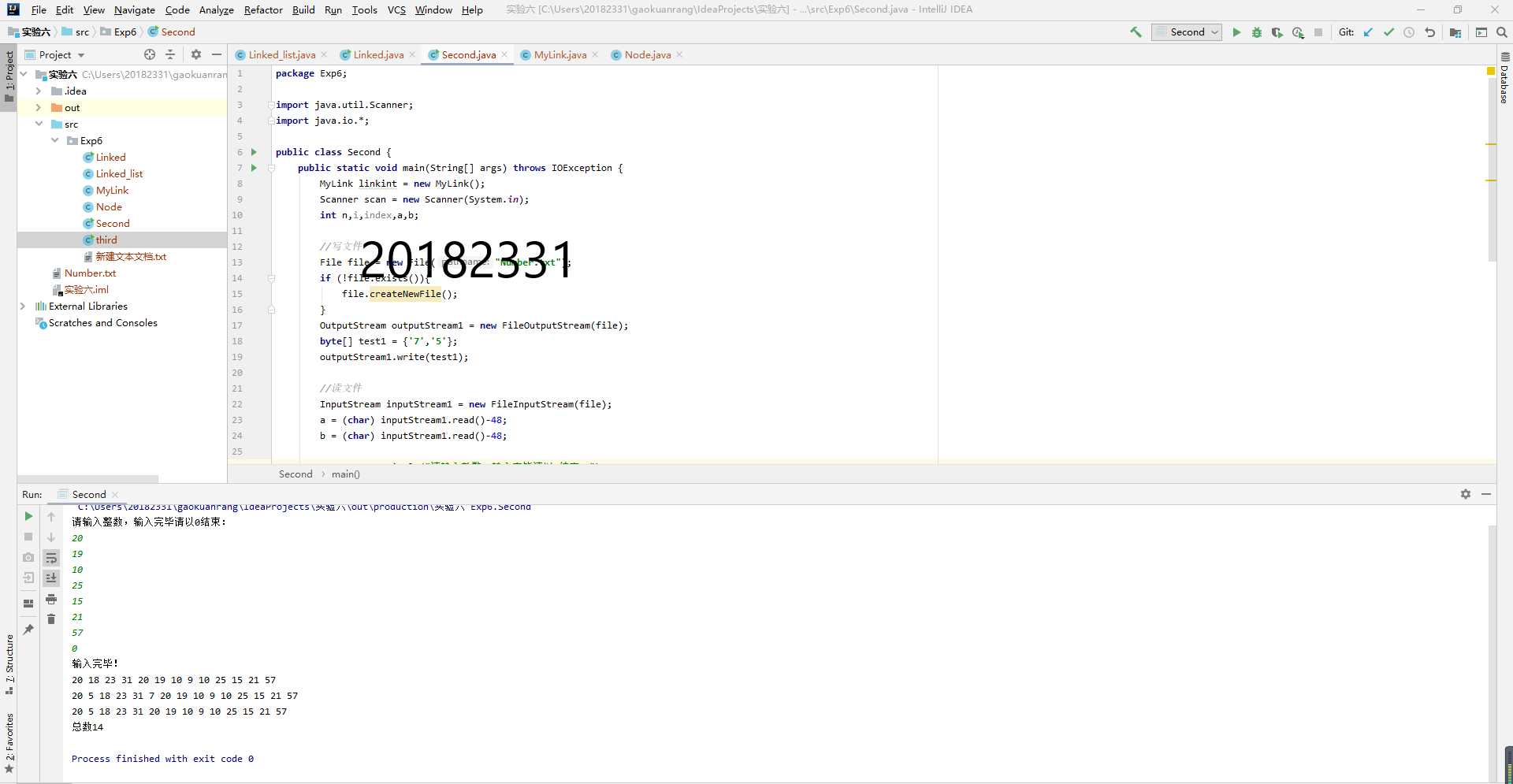Update project from Git
The height and width of the screenshot is (784, 1513).
click(x=1368, y=32)
